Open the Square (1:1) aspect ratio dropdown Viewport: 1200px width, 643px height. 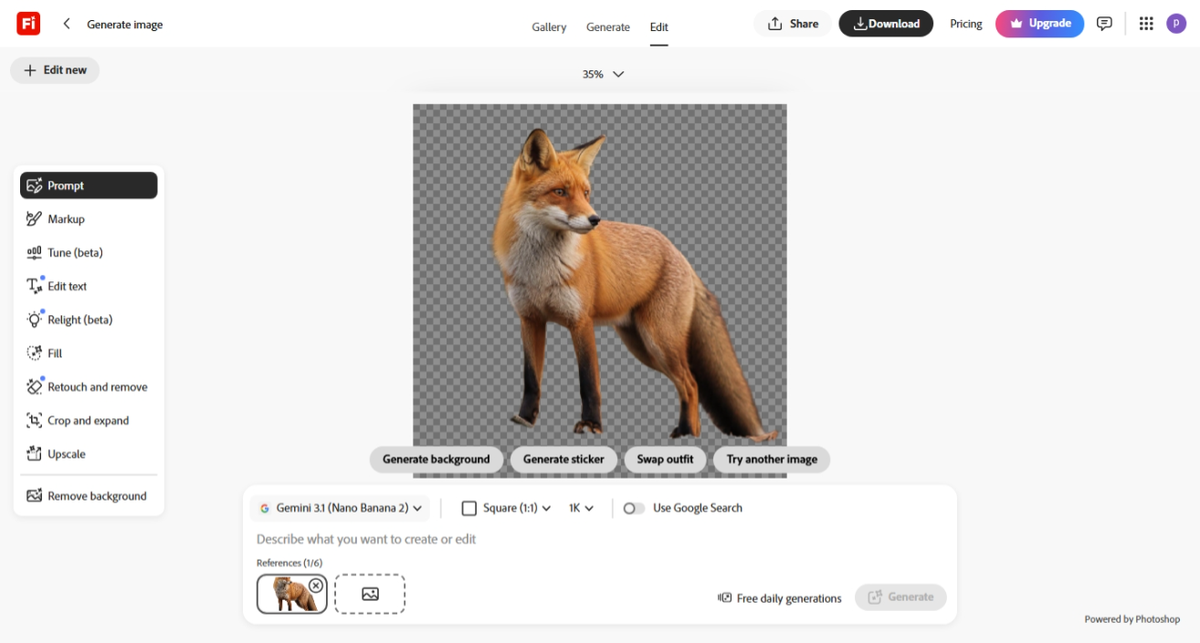pyautogui.click(x=506, y=508)
